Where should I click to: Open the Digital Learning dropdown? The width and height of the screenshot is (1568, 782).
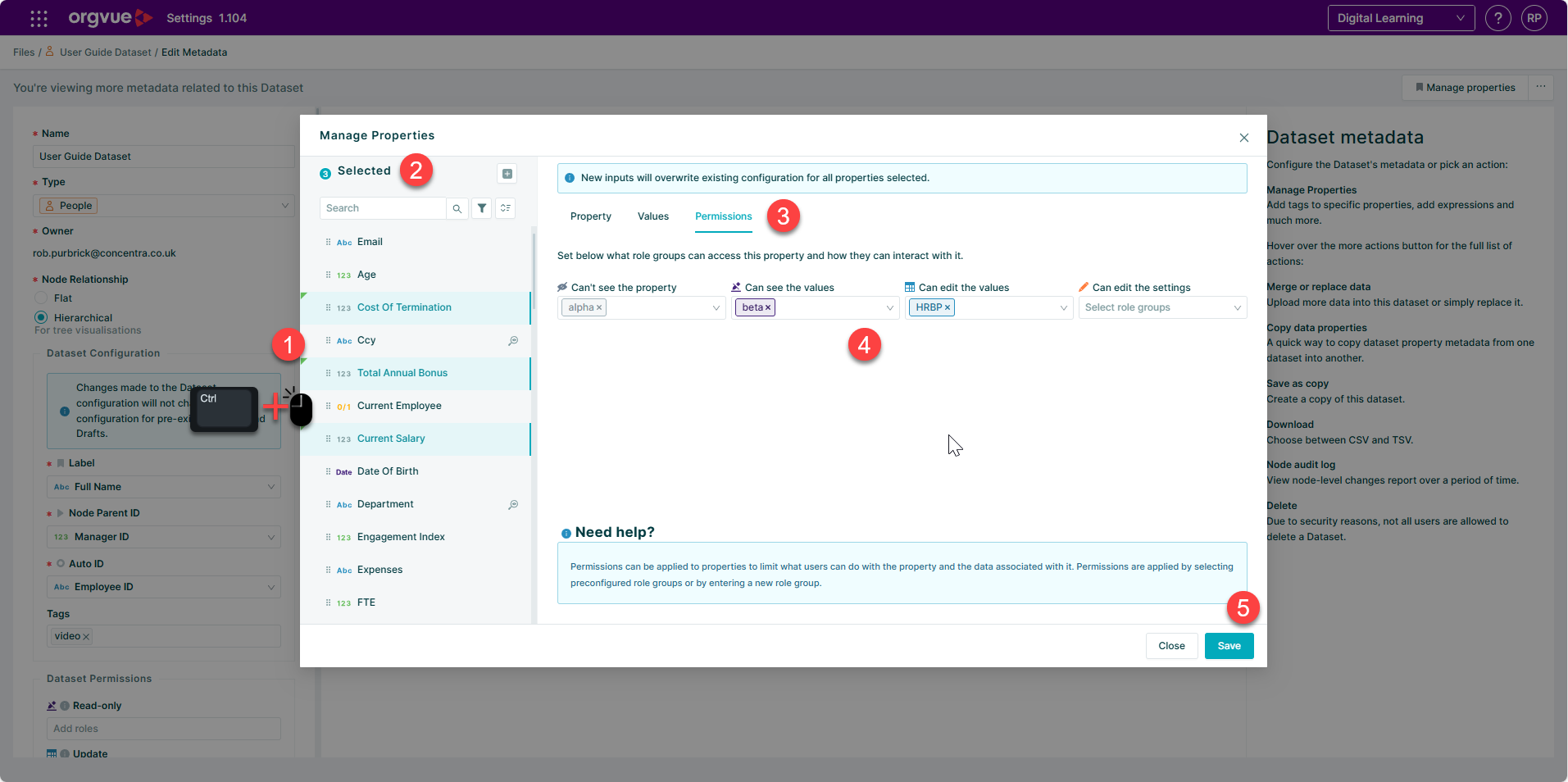point(1401,18)
